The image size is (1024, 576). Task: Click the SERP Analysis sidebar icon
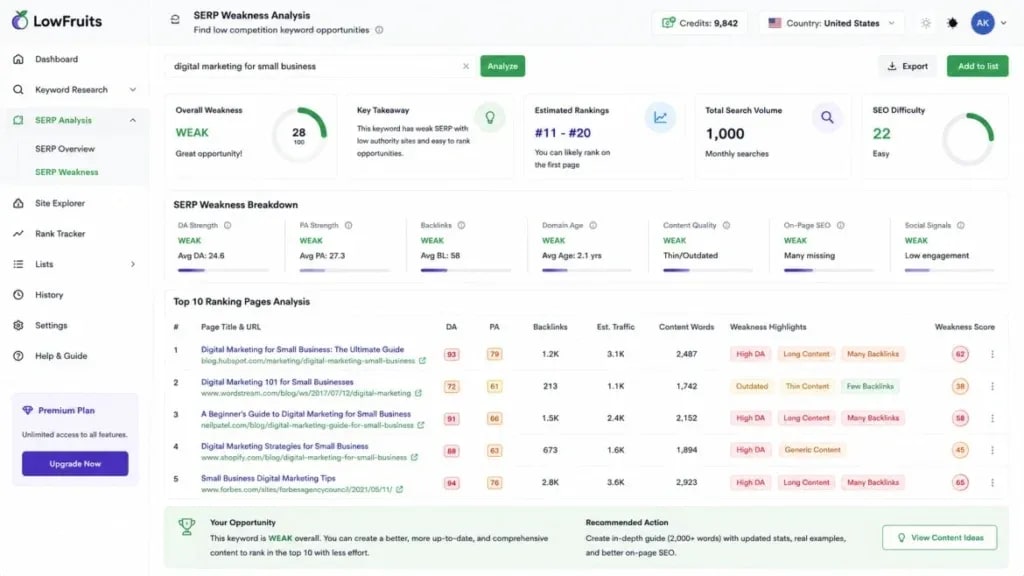click(18, 120)
